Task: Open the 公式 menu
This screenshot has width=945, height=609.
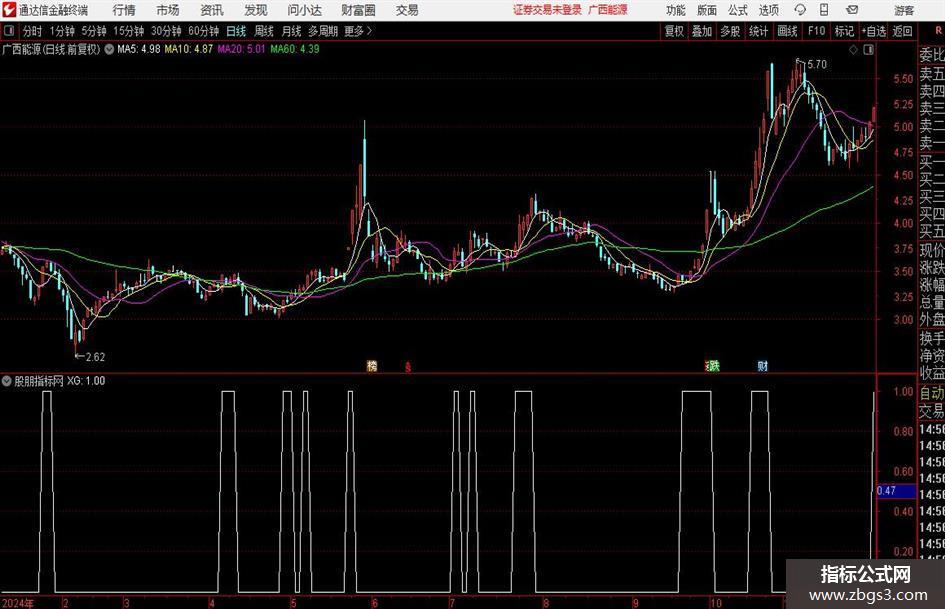Action: (x=737, y=10)
